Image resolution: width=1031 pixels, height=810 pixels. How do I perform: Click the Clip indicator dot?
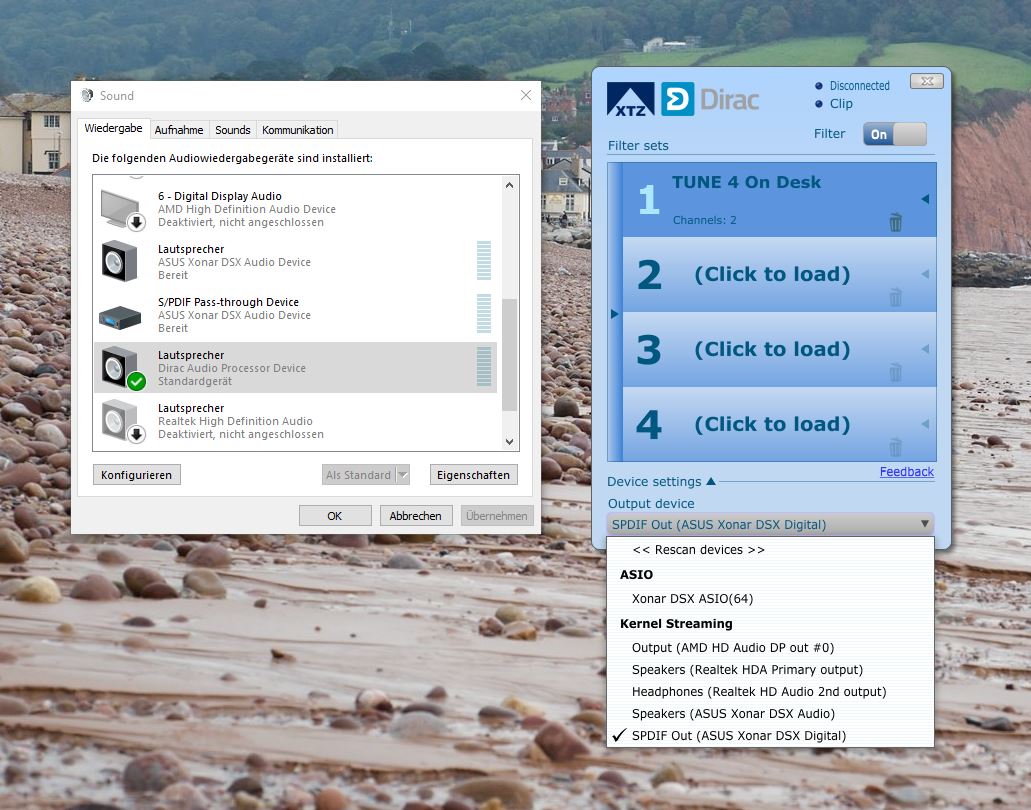[819, 104]
